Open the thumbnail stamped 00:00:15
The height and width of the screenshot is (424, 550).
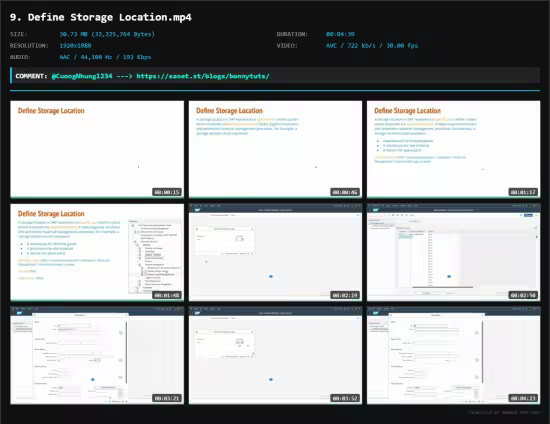click(x=97, y=149)
